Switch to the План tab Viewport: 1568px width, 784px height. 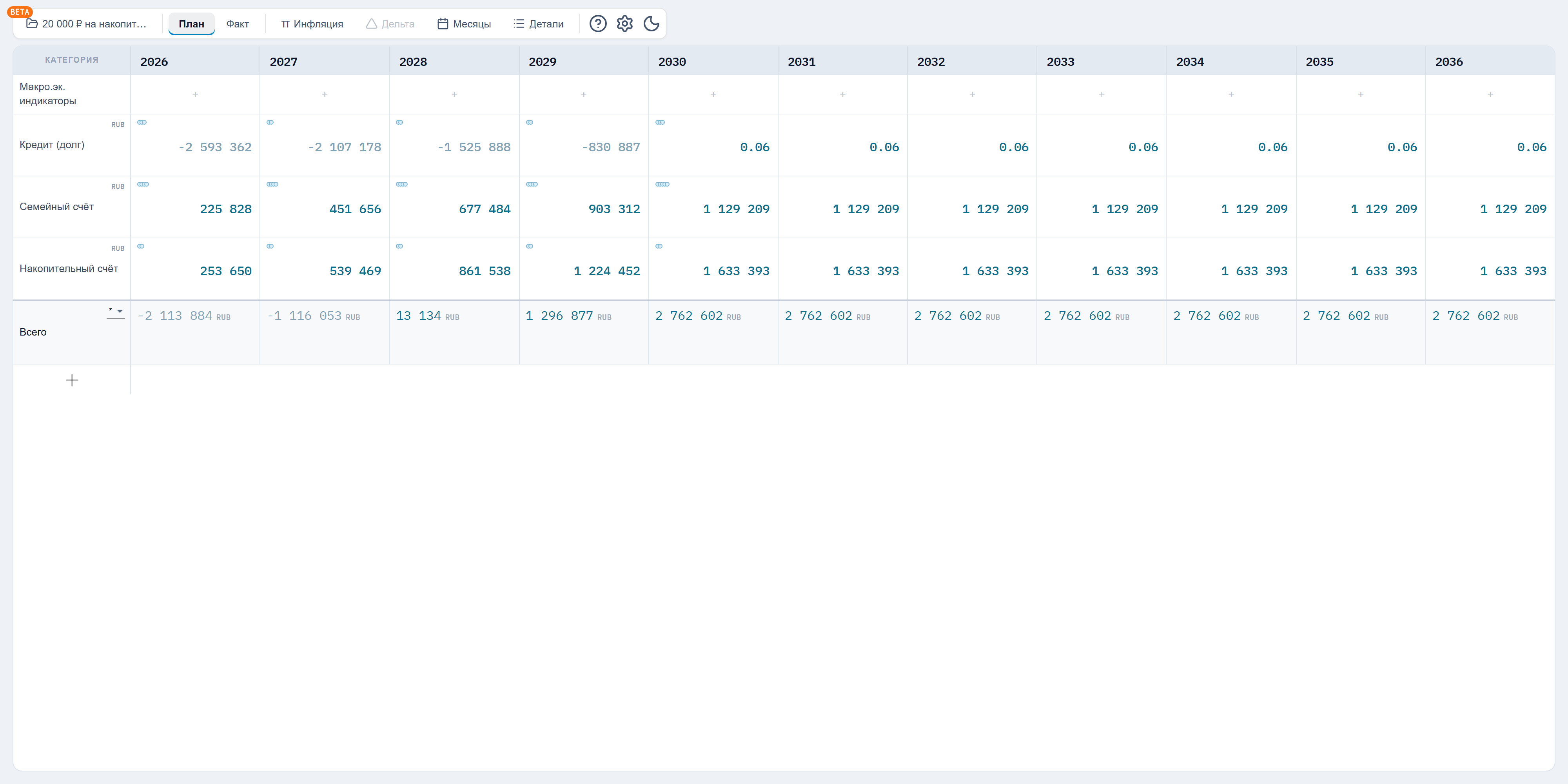(191, 24)
